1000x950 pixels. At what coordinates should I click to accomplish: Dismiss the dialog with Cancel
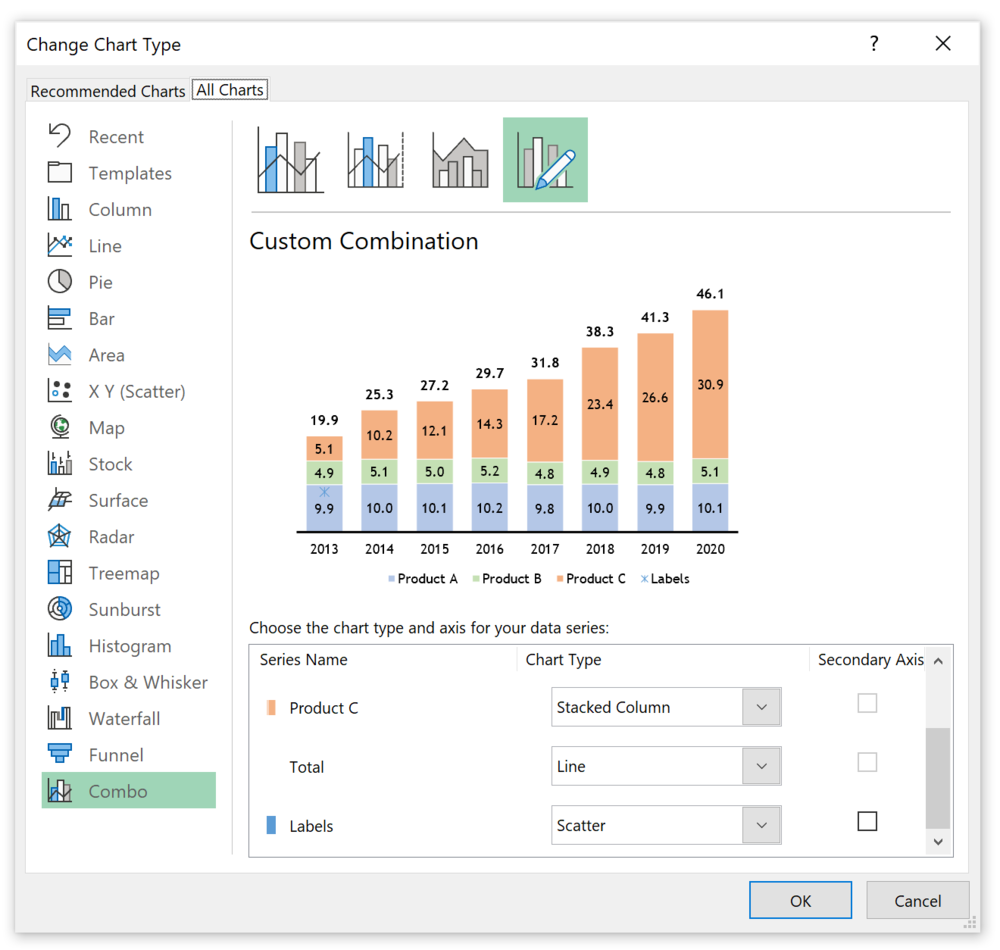[x=916, y=900]
